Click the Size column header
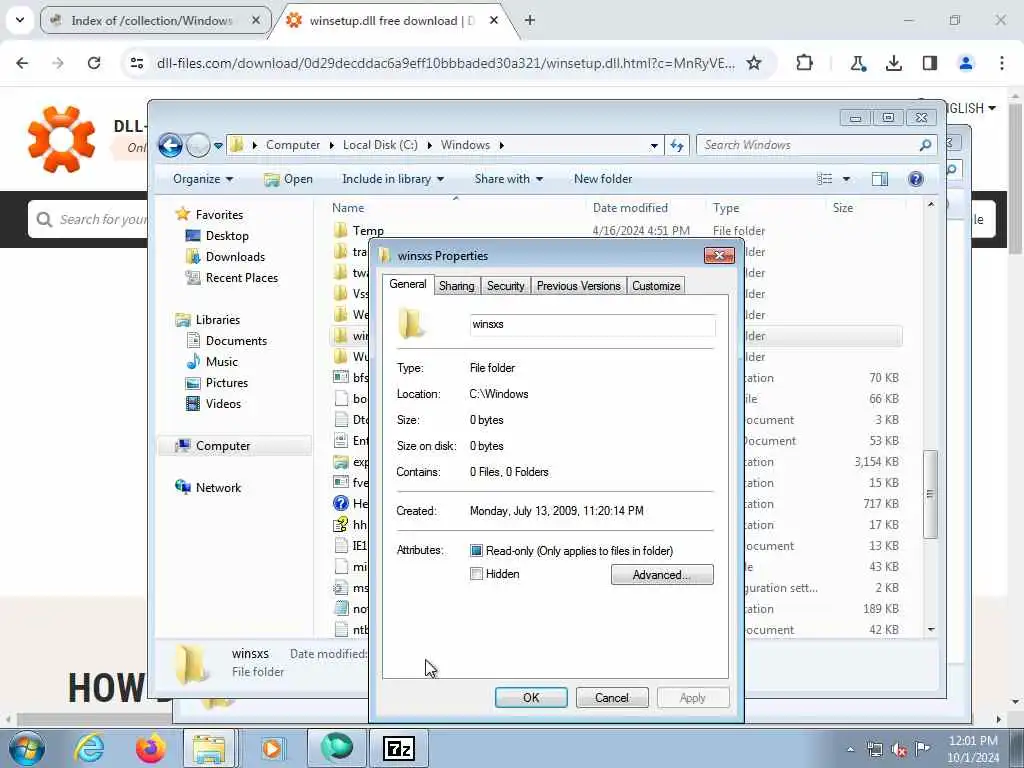This screenshot has height=768, width=1024. click(x=842, y=208)
